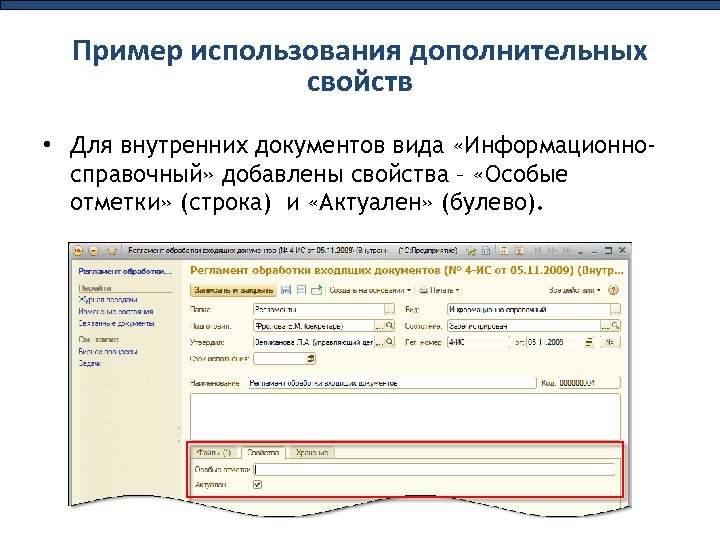Open favorites star icon in title bar
Viewport: 720px width, 540px height.
(x=112, y=251)
